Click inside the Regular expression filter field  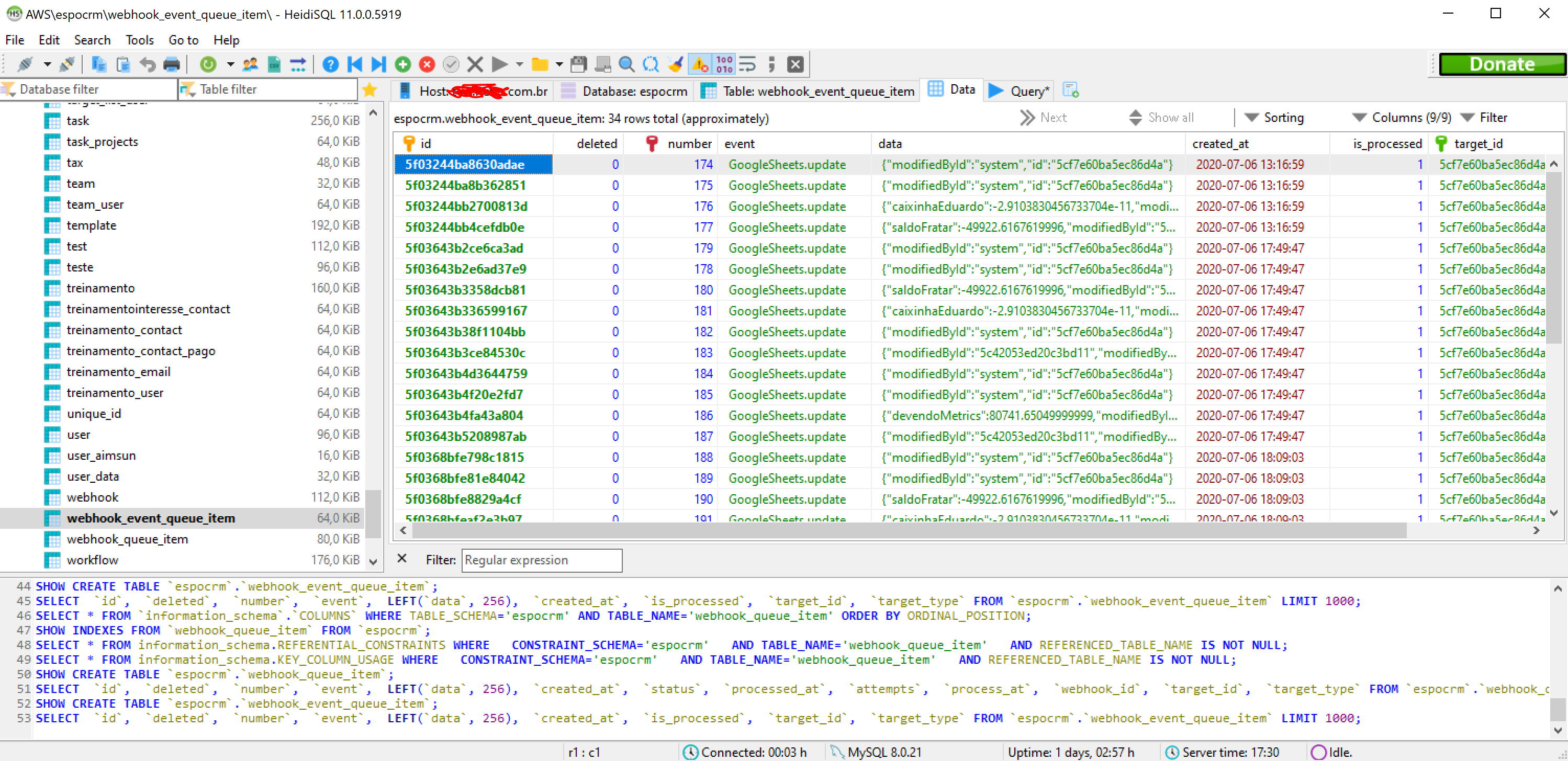click(542, 560)
